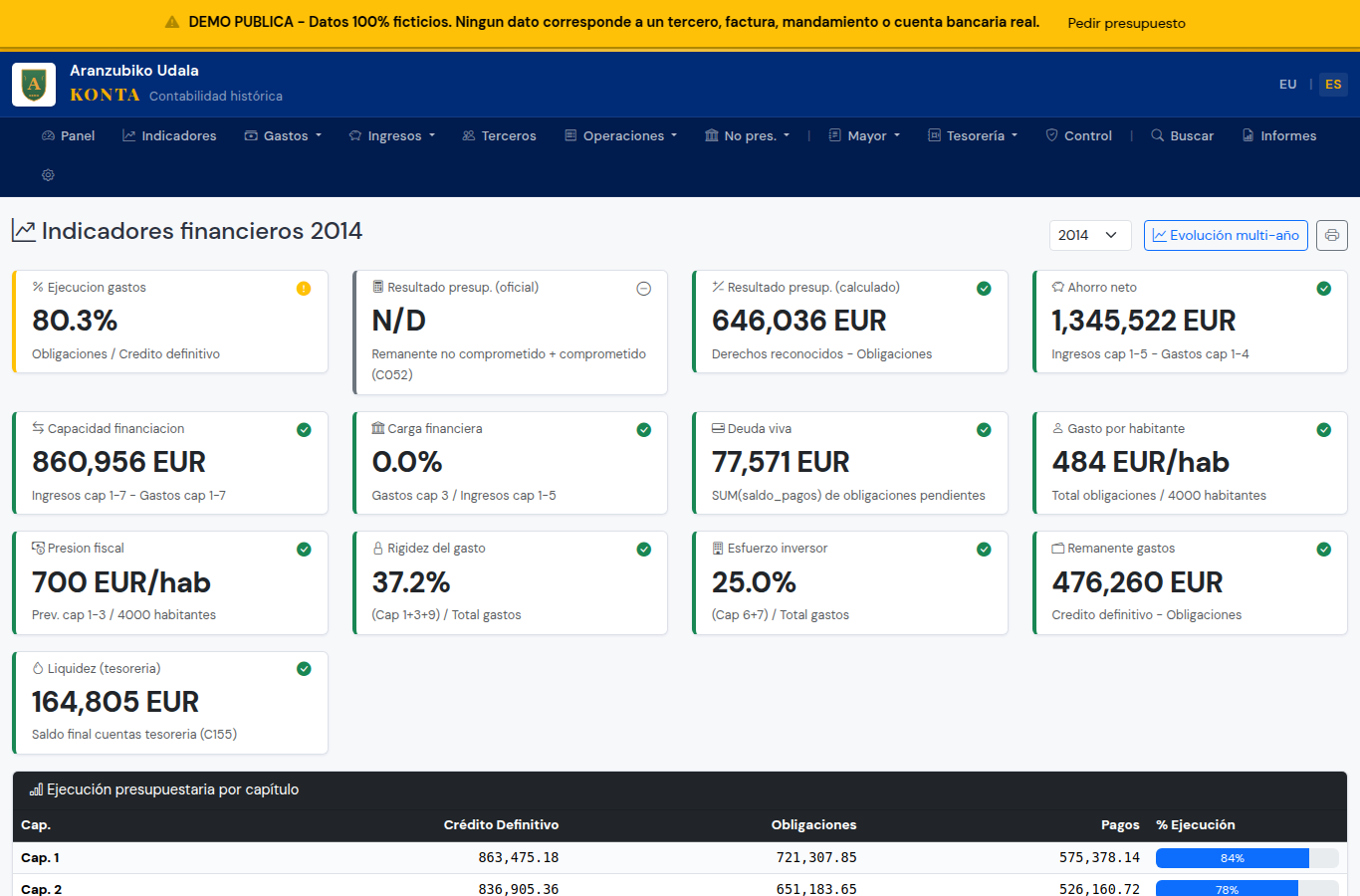The image size is (1360, 896).
Task: Click the yellow alert icon on Ejecucion gastos
Action: 304,289
